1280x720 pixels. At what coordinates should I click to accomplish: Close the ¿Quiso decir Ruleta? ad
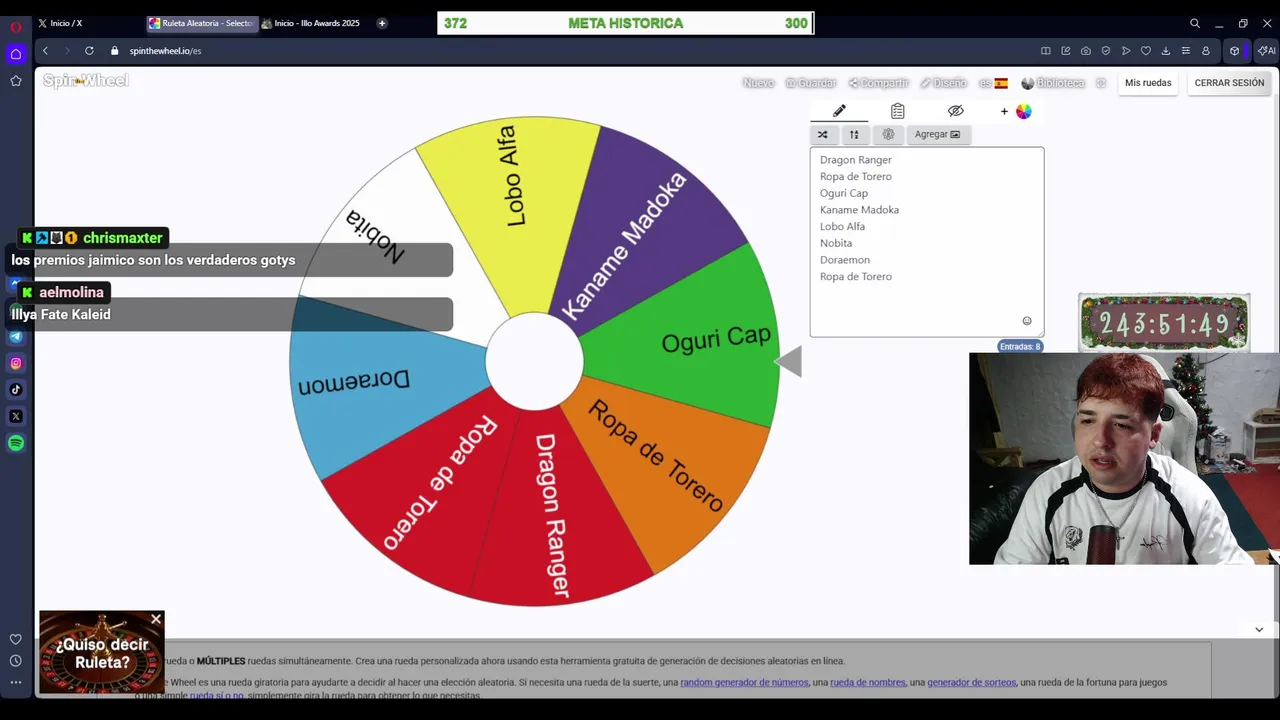156,620
